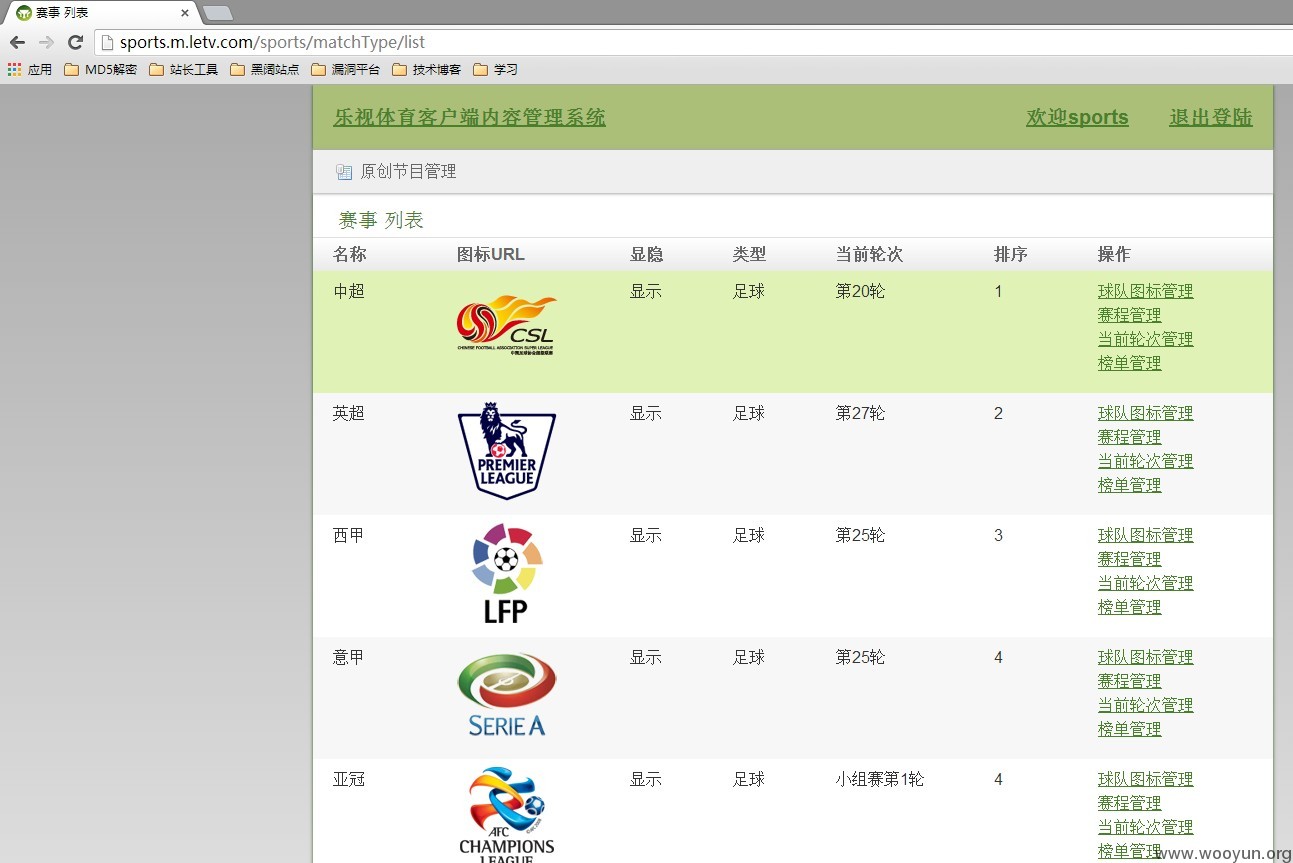
Task: Click the 图标URL column header
Action: point(490,254)
